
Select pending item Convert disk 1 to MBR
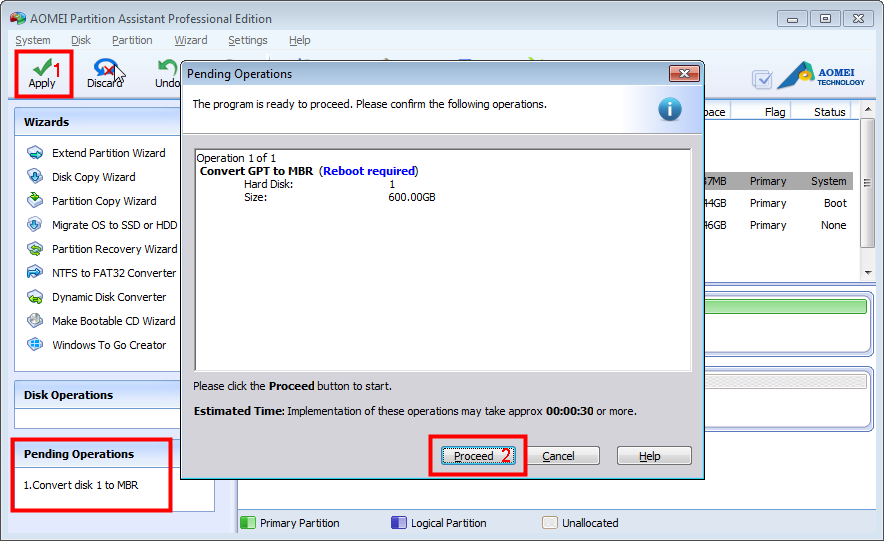[x=81, y=485]
